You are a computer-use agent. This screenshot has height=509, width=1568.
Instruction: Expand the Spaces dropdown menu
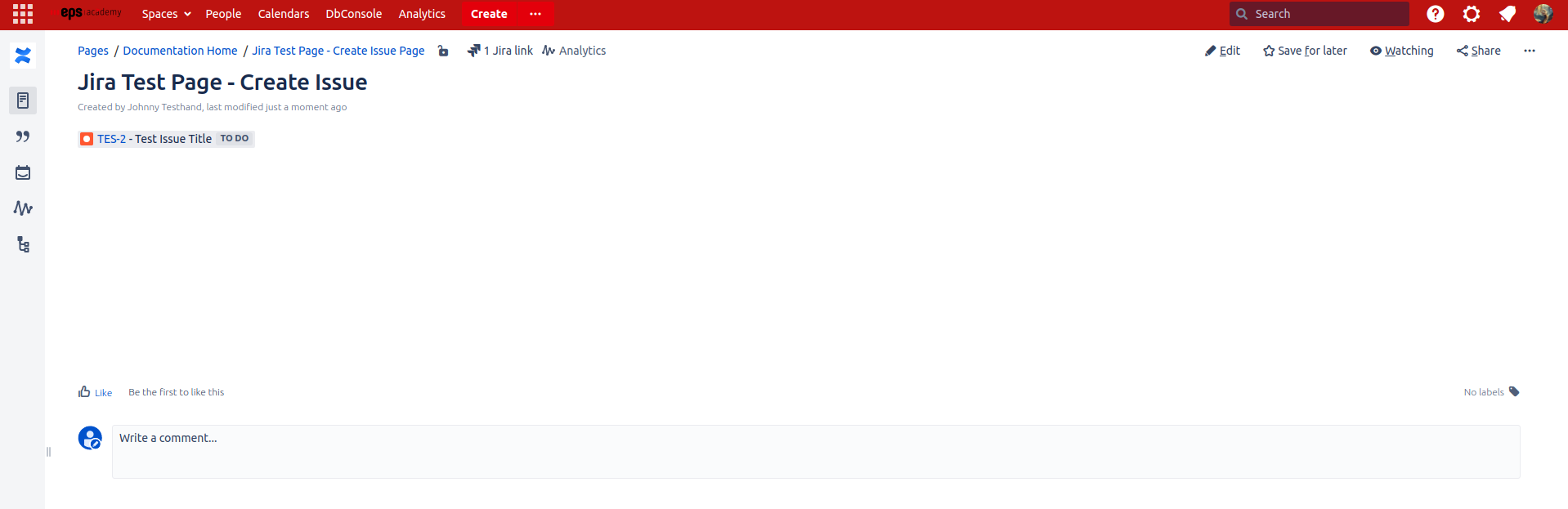pyautogui.click(x=166, y=14)
